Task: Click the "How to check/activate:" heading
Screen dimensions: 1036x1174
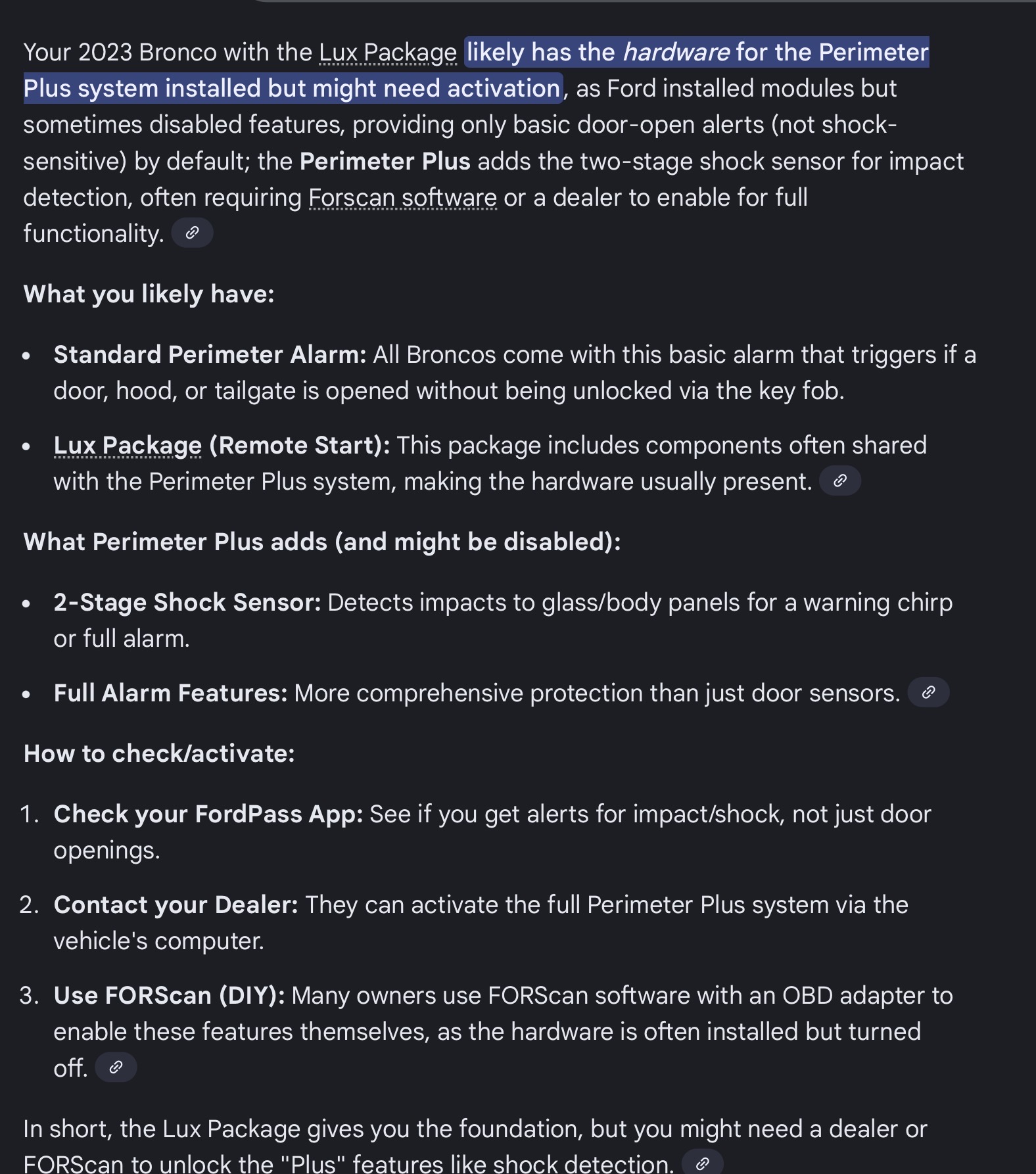Action: pyautogui.click(x=159, y=754)
